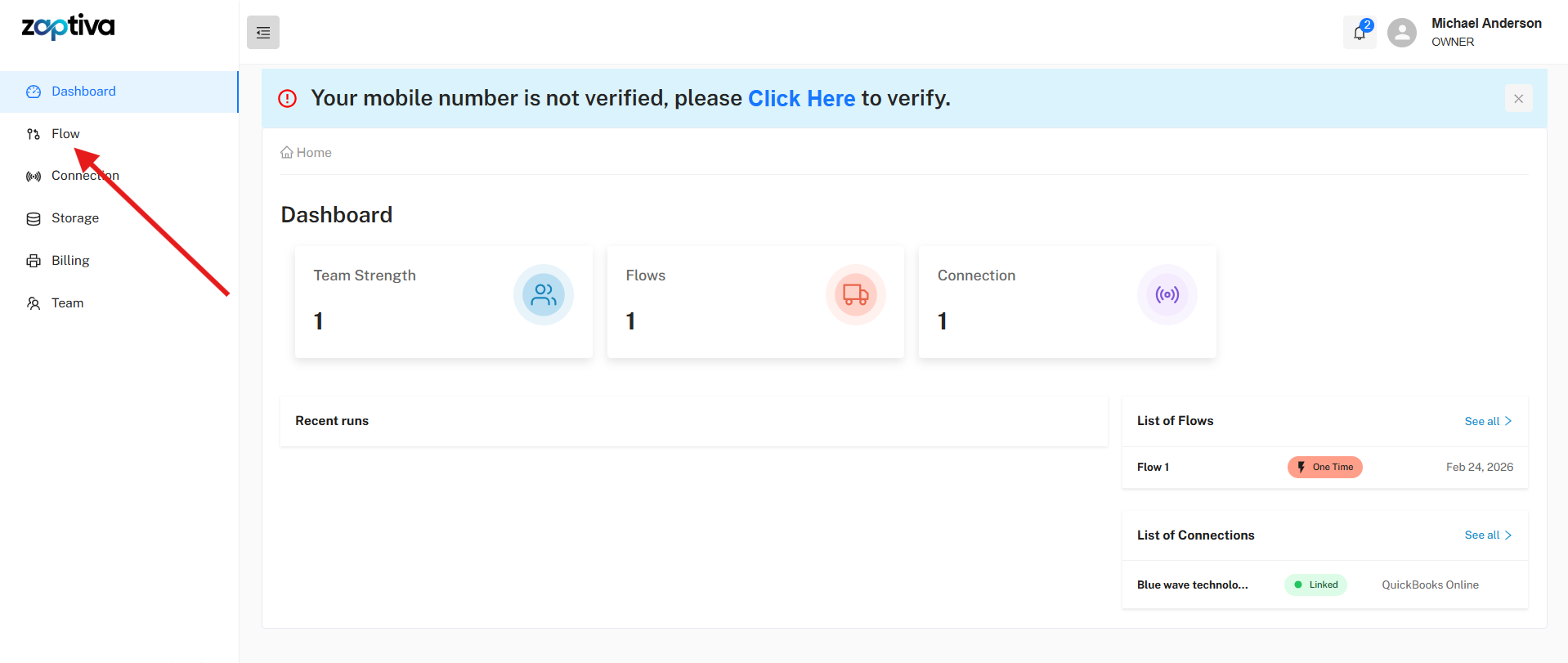The image size is (1568, 663).
Task: Click the Flows truck icon
Action: tap(855, 294)
